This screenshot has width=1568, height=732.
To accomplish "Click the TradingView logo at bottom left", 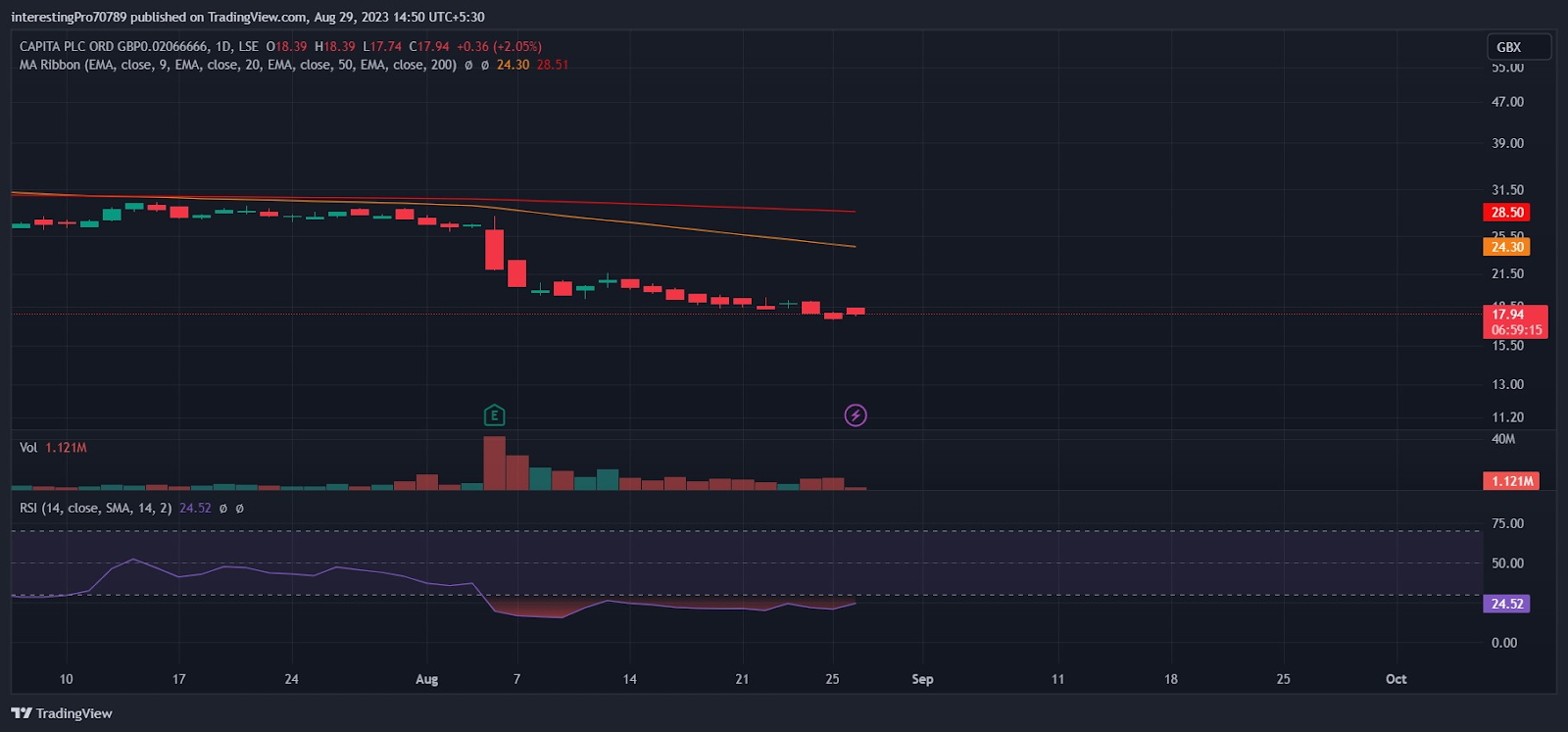I will 62,713.
